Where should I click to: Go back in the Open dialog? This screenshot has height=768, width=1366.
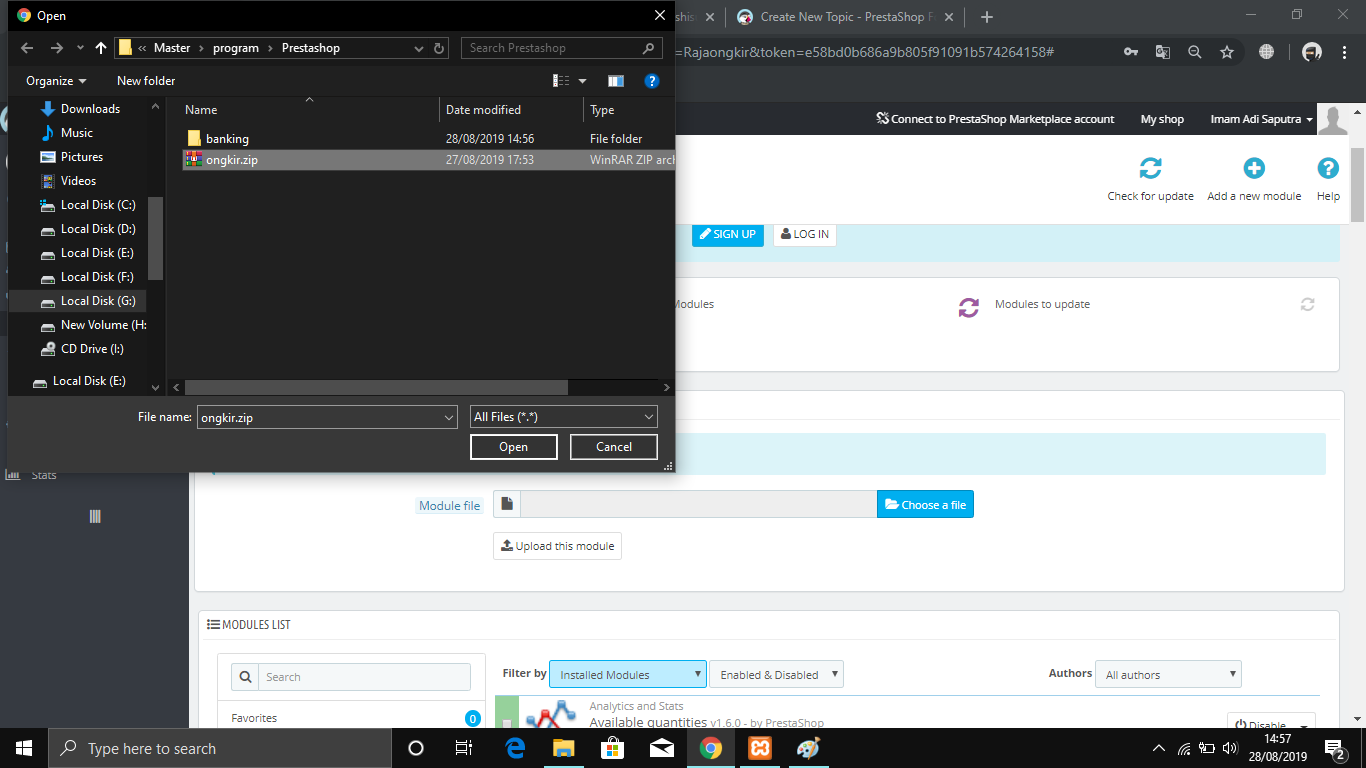coord(27,48)
